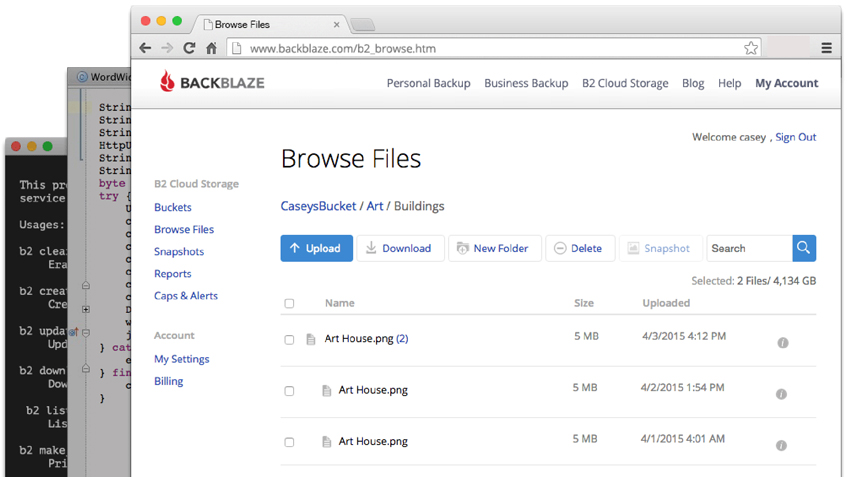This screenshot has width=850, height=477.
Task: Go to the browser home icon
Action: [211, 48]
